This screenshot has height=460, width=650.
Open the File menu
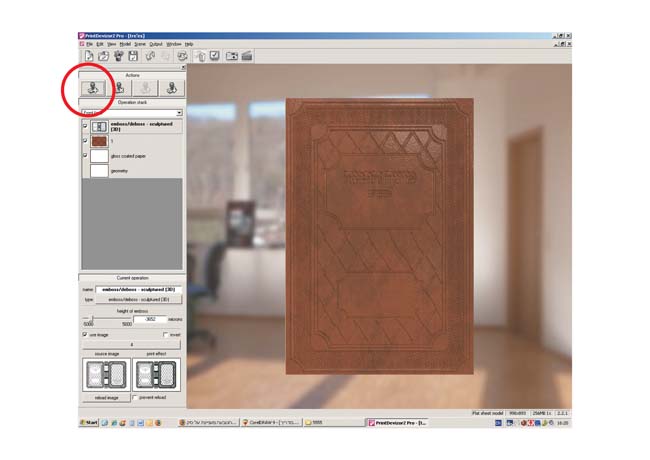click(x=89, y=44)
